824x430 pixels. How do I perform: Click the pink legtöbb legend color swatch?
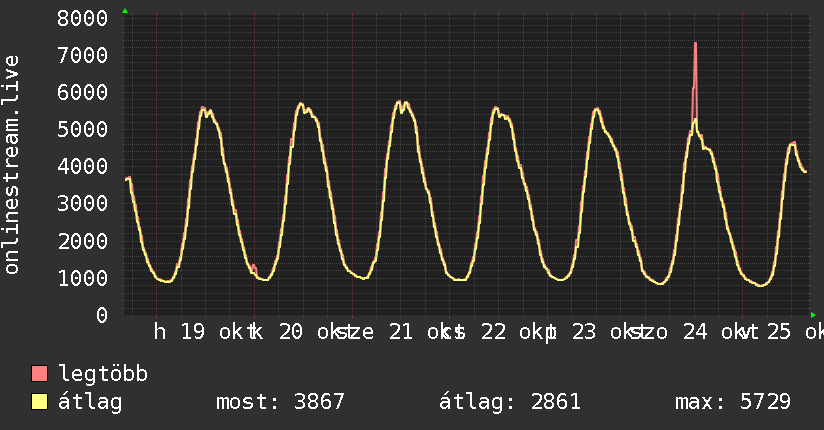pos(39,373)
